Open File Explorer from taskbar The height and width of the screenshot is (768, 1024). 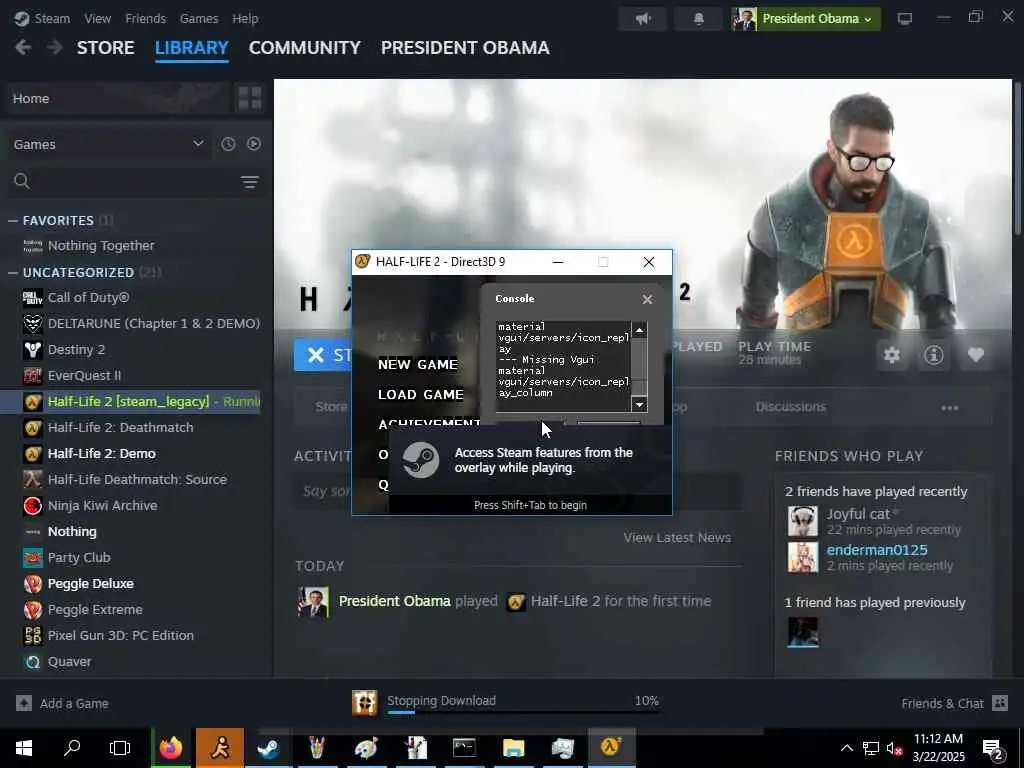pyautogui.click(x=513, y=748)
